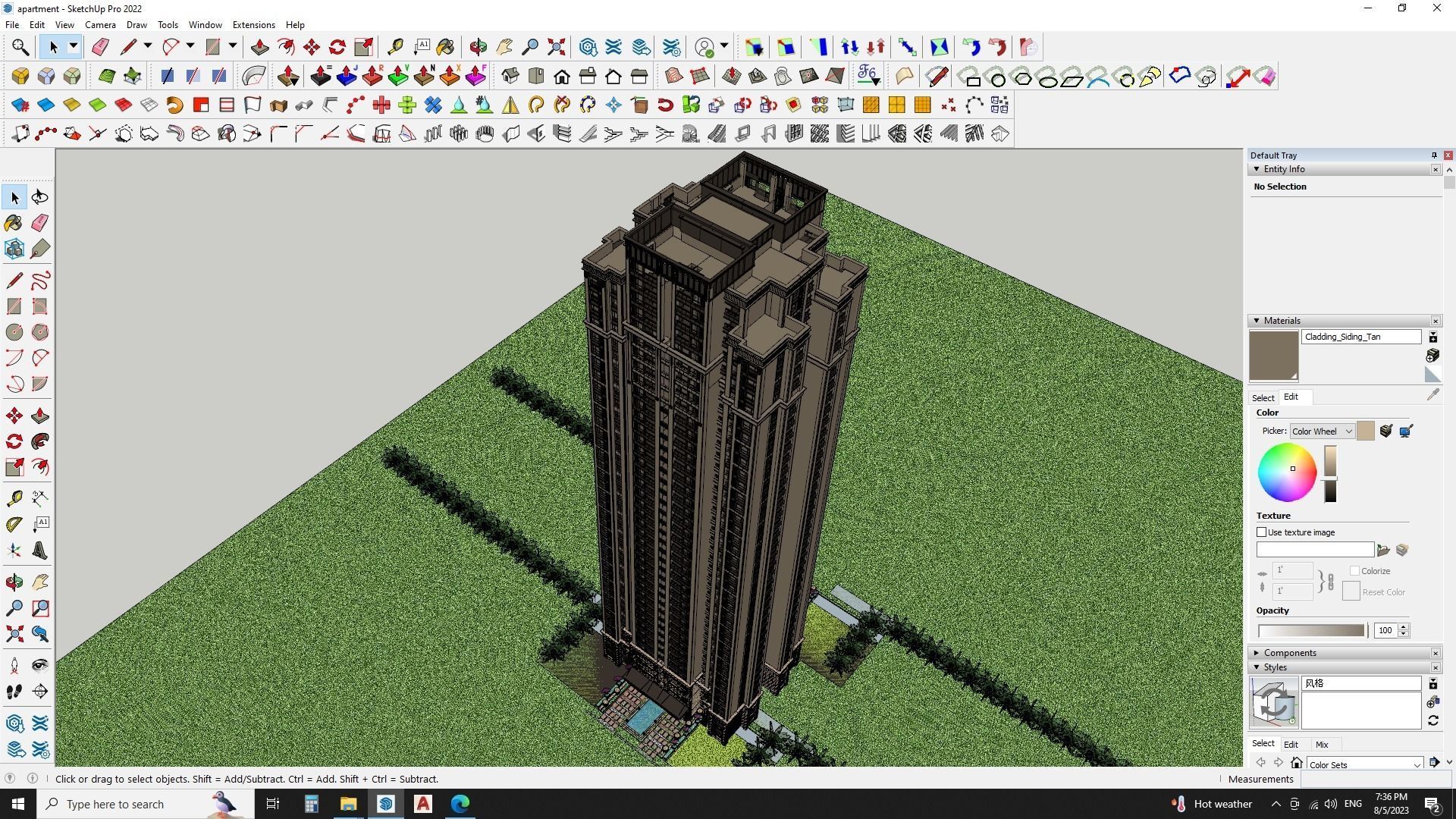The width and height of the screenshot is (1456, 819).
Task: Select the Polygon tool in left toolbar
Action: coord(40,332)
